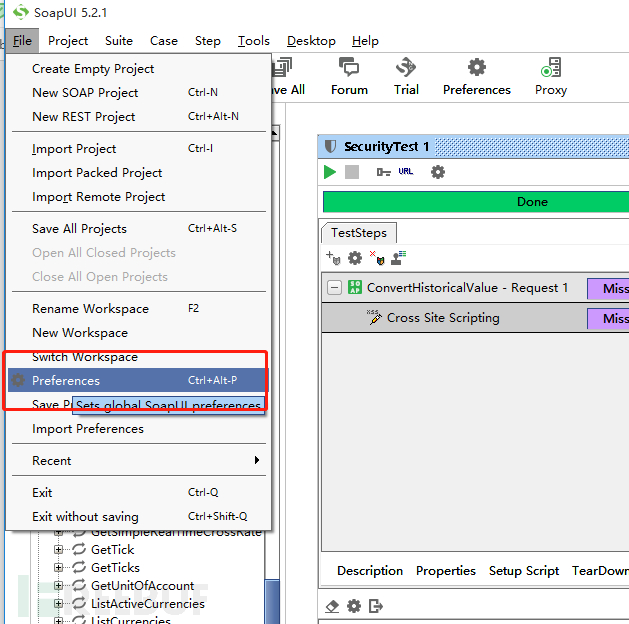Select Switch Workspace
Image resolution: width=629 pixels, height=624 pixels.
tap(138, 357)
